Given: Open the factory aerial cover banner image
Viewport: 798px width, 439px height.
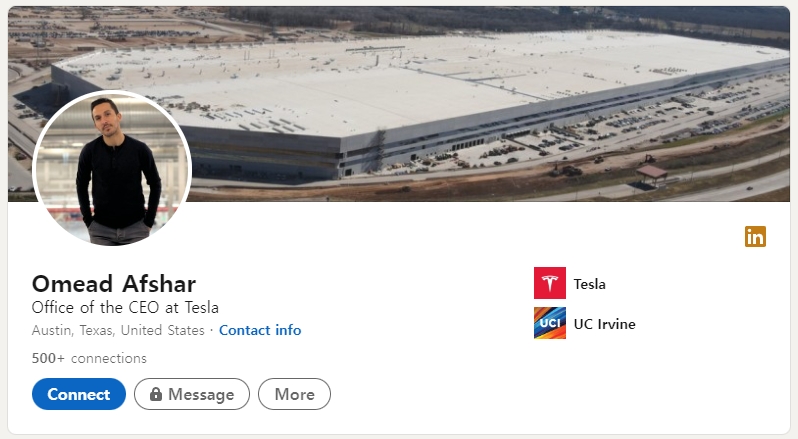Looking at the screenshot, I should 399,104.
